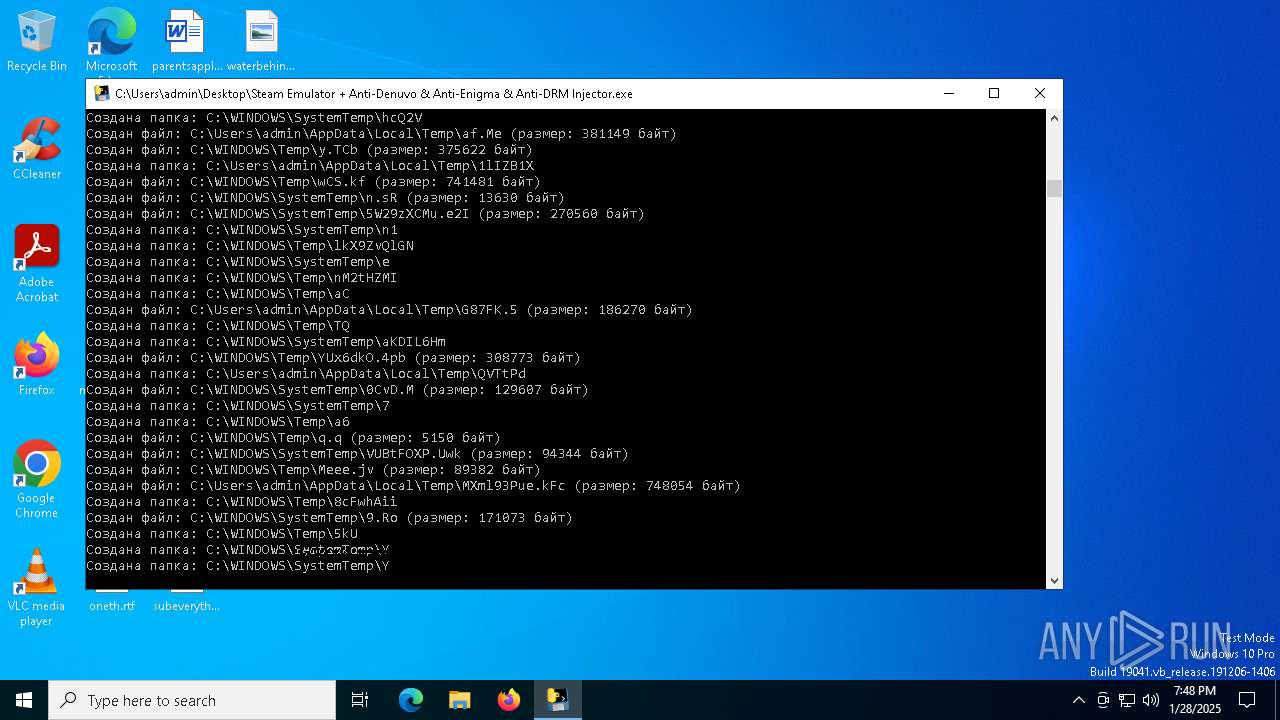This screenshot has width=1280, height=720.
Task: Open File Explorer from the taskbar
Action: tap(459, 700)
